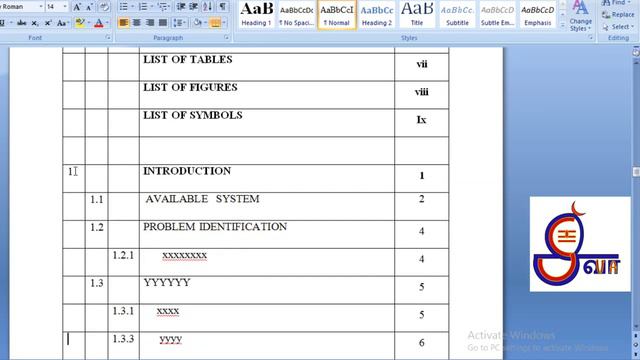Click the 1.3.3 section number cell
Viewport: 640px width, 360px height.
pyautogui.click(x=124, y=346)
